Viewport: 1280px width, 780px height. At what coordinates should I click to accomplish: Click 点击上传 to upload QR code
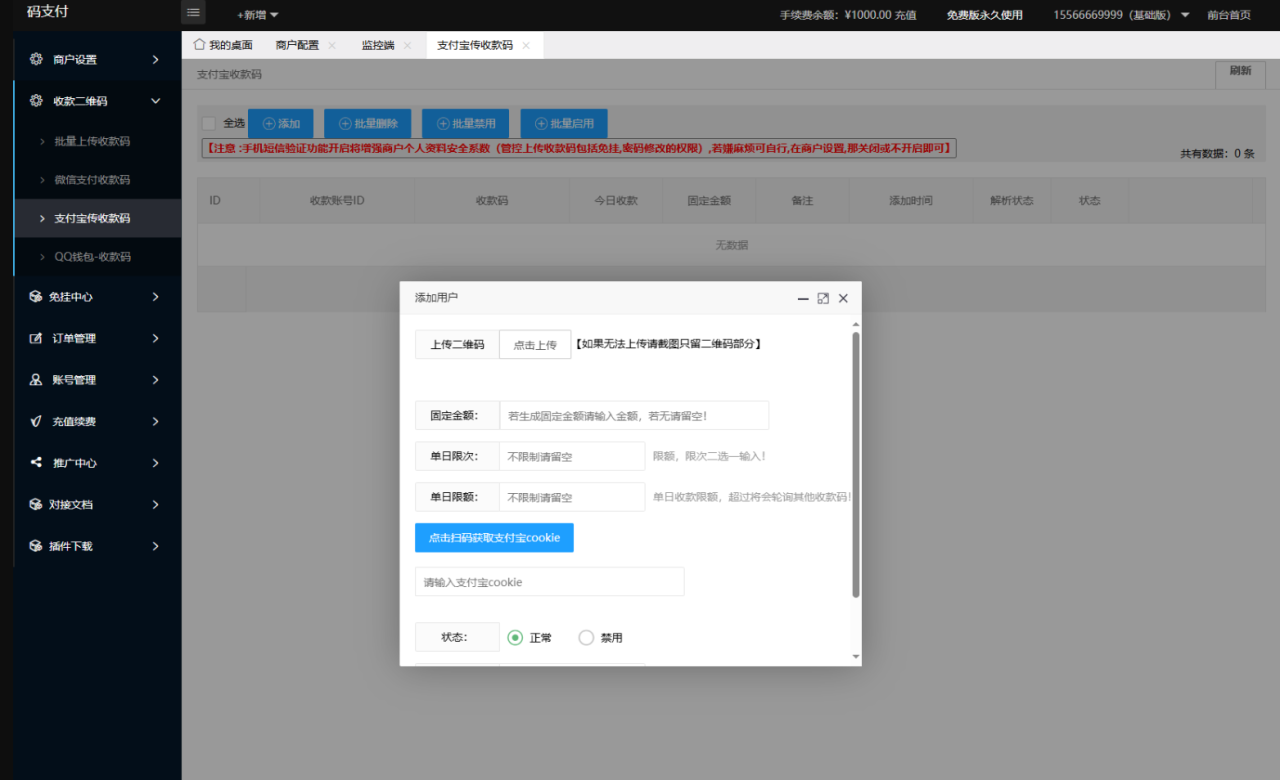[x=535, y=344]
